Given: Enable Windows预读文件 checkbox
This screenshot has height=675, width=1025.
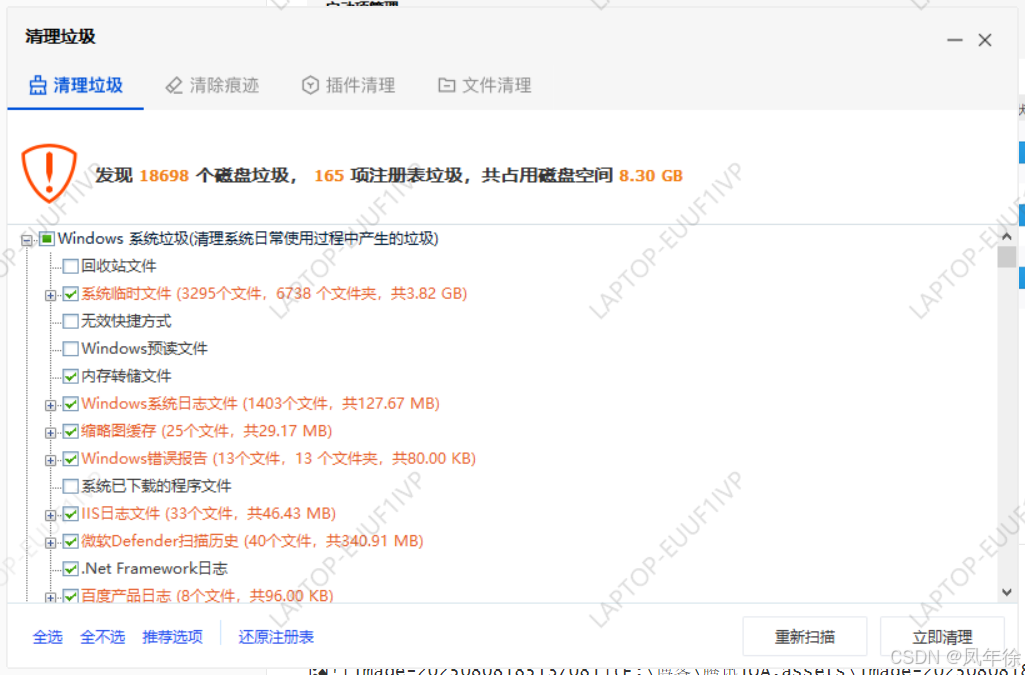Looking at the screenshot, I should click(71, 349).
